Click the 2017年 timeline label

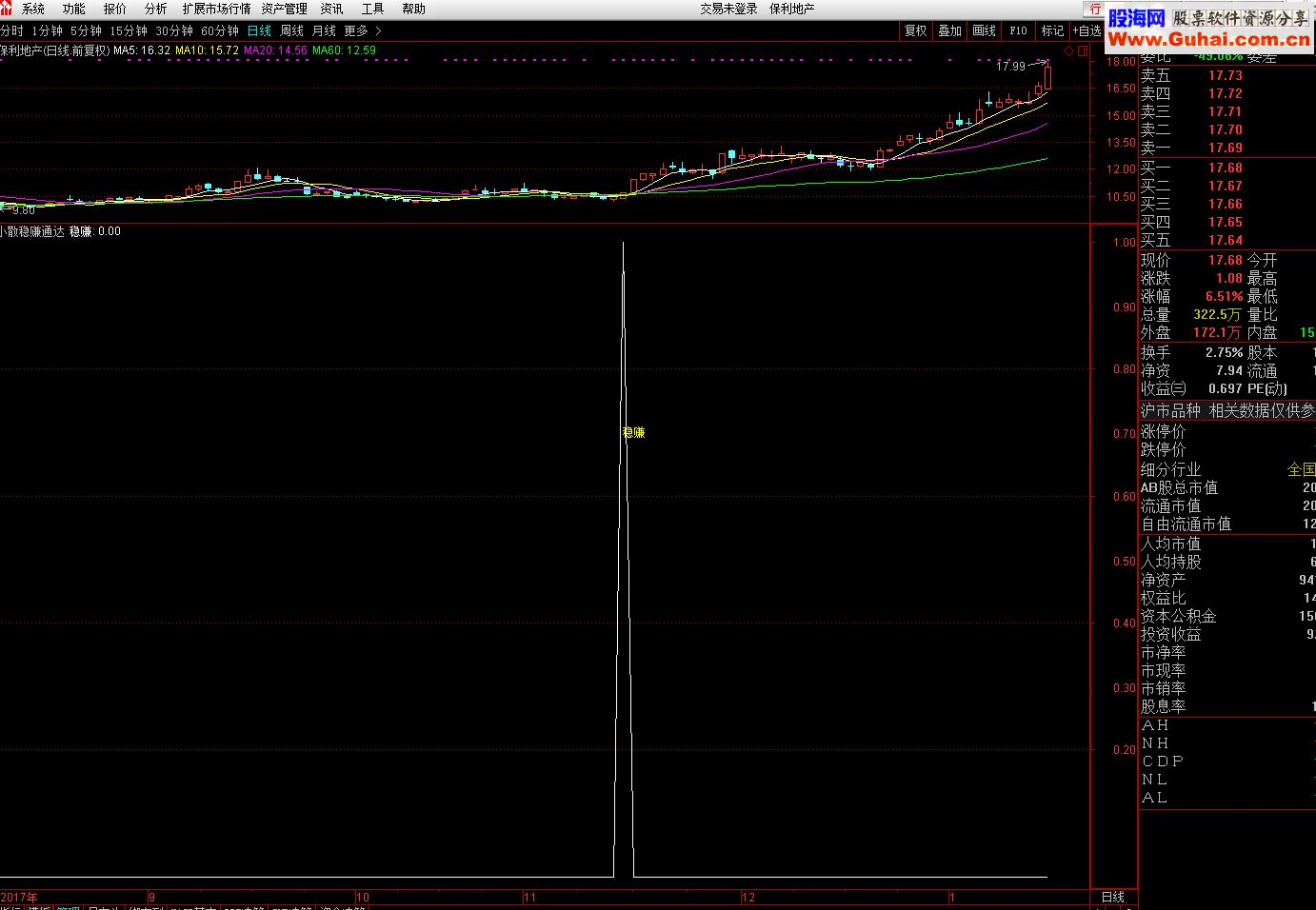click(x=19, y=897)
